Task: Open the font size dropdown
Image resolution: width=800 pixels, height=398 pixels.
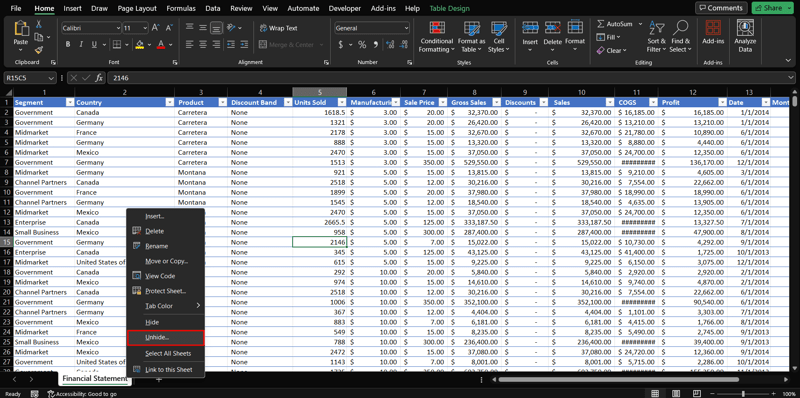Action: tap(145, 28)
